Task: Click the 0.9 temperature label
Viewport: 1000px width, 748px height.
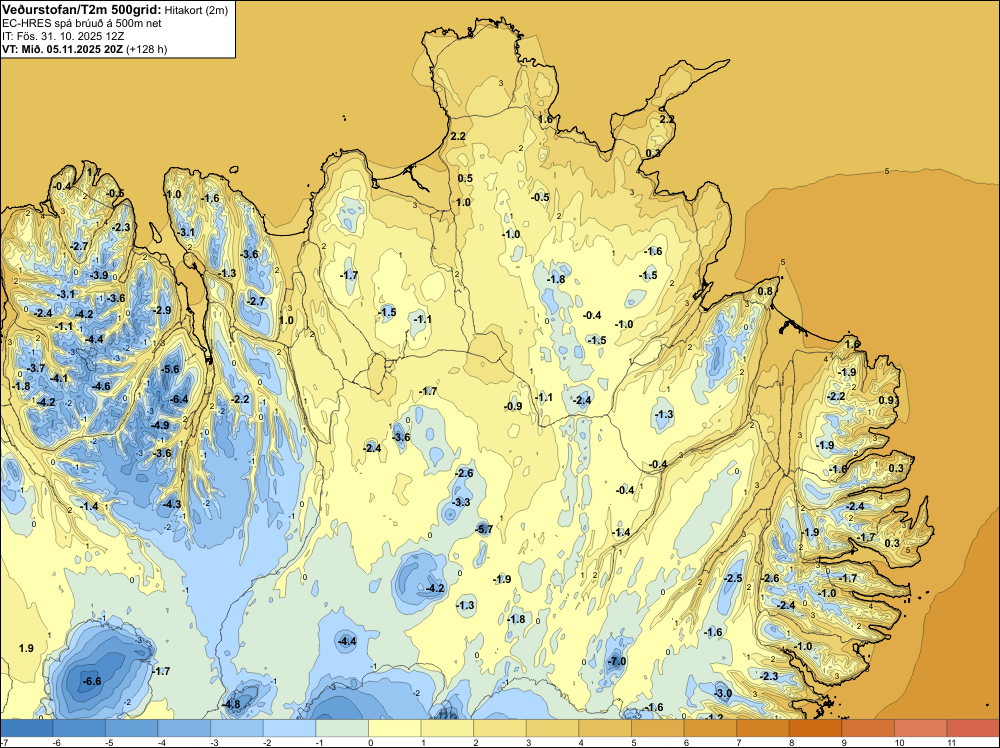Action: [x=886, y=400]
